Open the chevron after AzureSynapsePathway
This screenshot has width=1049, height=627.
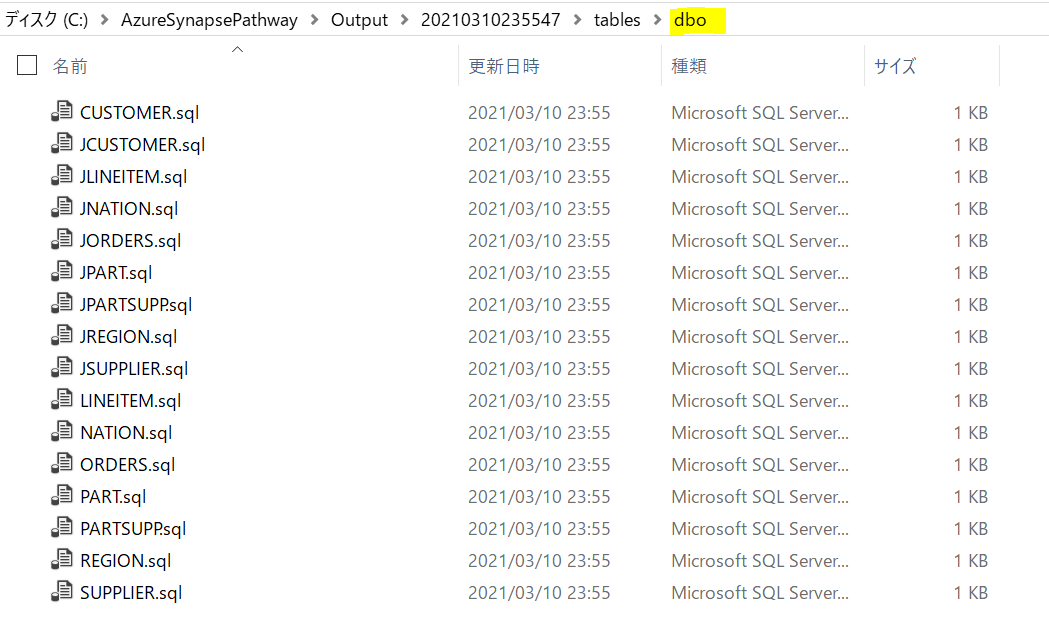coord(314,20)
